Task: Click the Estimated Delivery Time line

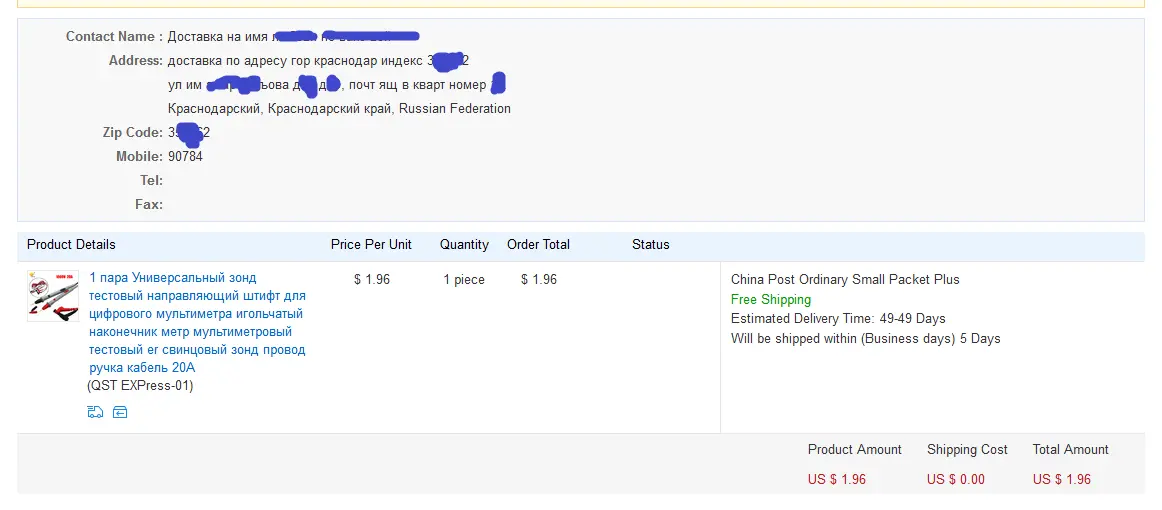Action: pyautogui.click(x=838, y=319)
